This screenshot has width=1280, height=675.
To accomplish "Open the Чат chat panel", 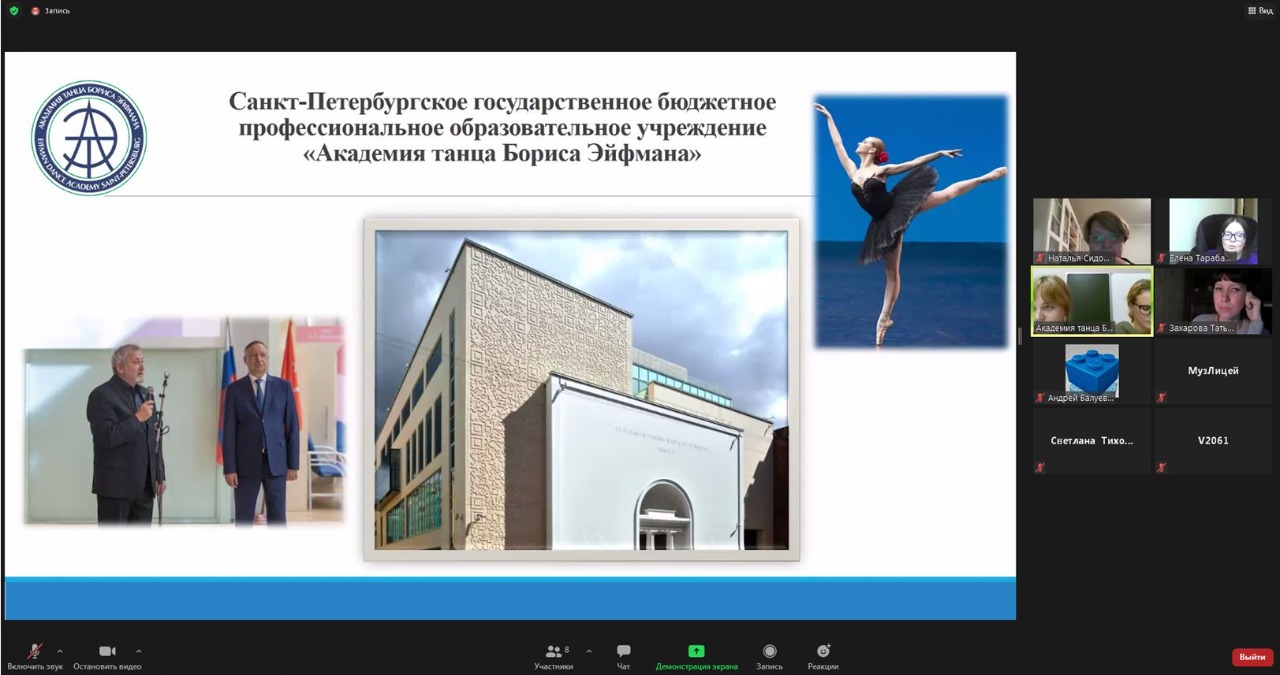I will point(623,652).
